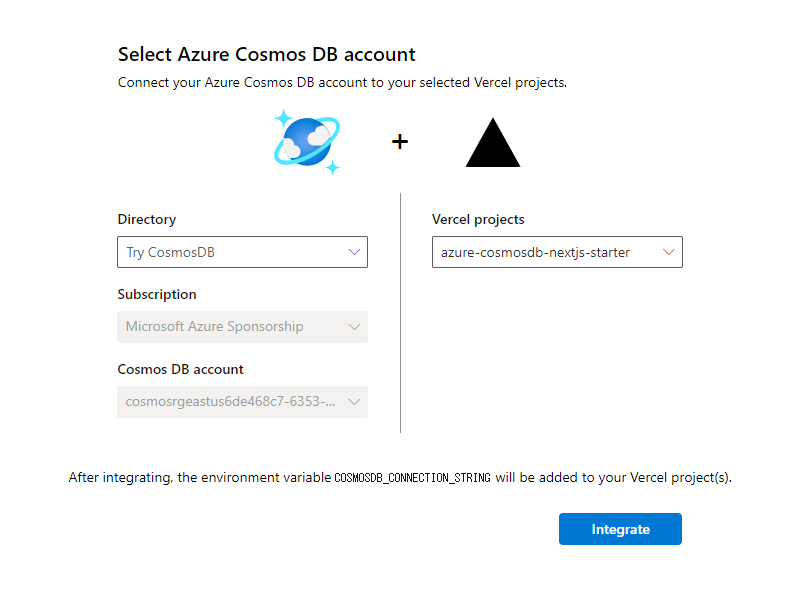Click the Directory dropdown chevron arrow

click(354, 252)
